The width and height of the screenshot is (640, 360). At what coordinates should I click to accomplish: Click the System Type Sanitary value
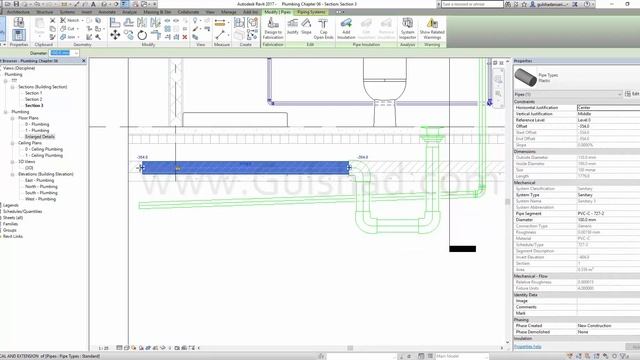click(608, 195)
